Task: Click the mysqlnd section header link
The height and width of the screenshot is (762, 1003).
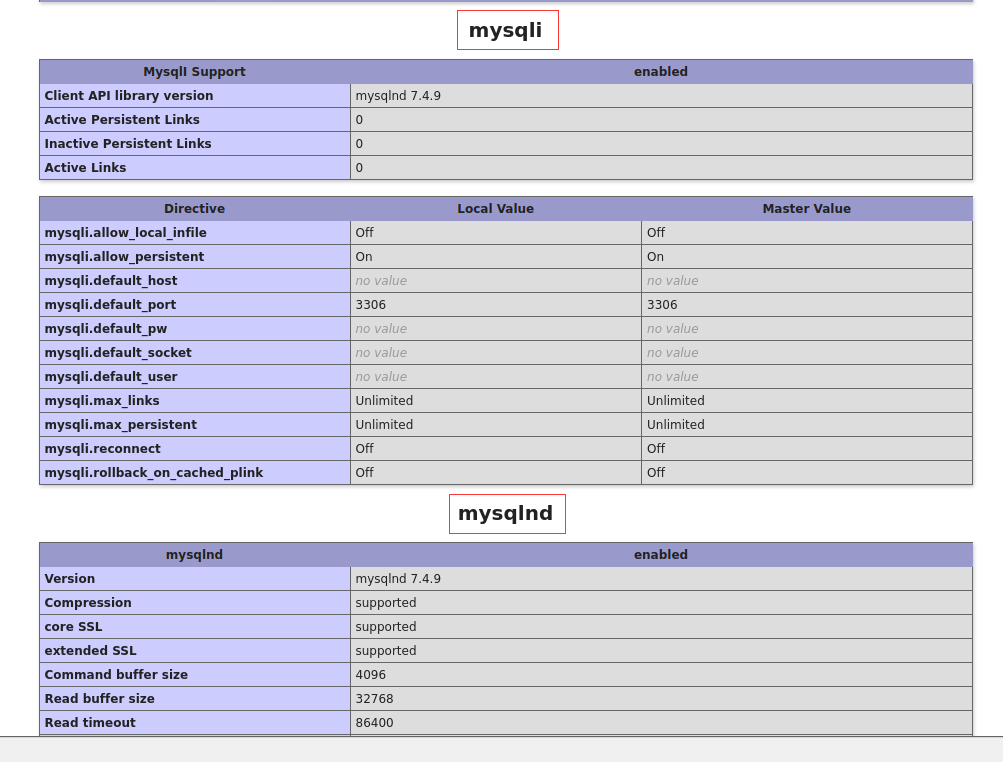Action: pyautogui.click(x=507, y=513)
